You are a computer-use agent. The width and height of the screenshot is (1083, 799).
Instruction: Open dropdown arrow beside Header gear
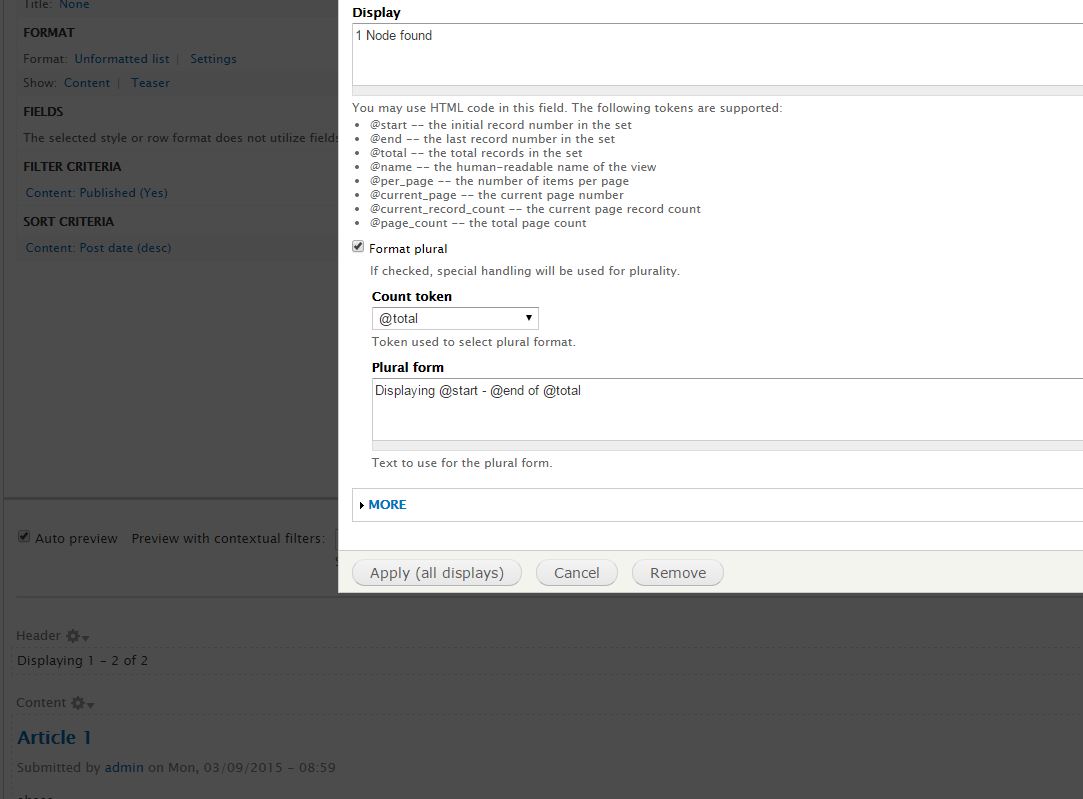click(84, 638)
